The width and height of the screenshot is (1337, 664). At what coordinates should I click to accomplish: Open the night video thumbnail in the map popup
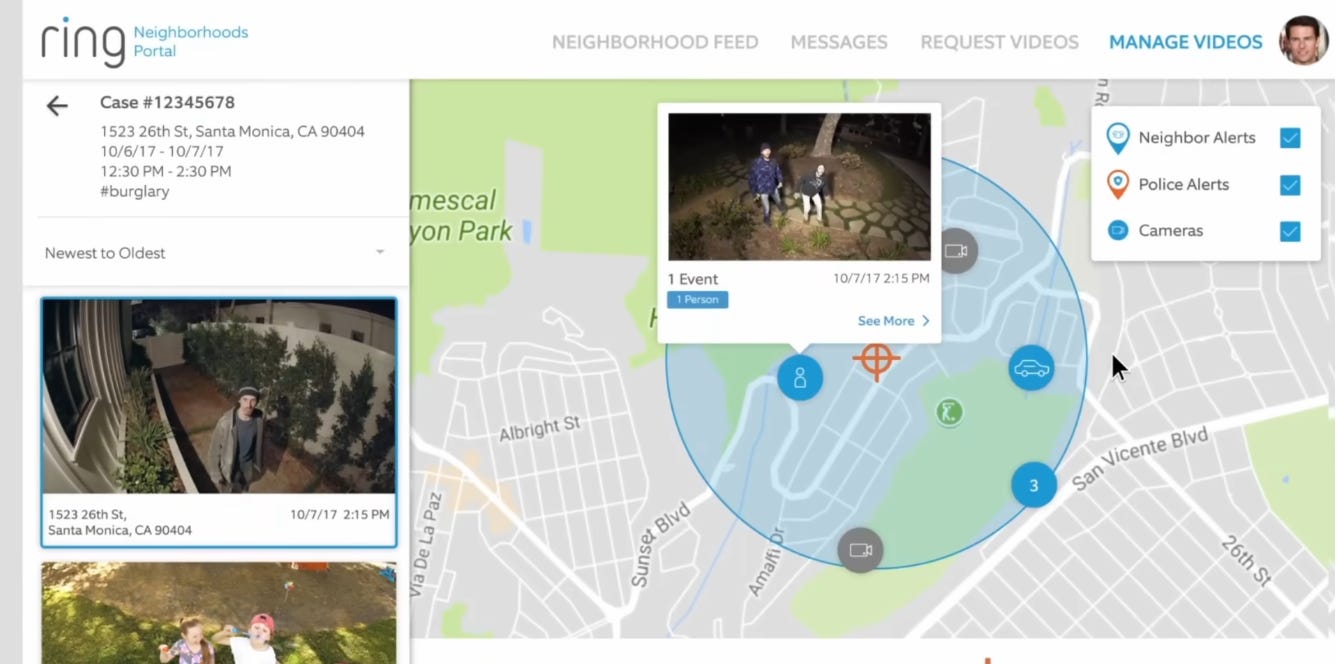[799, 186]
